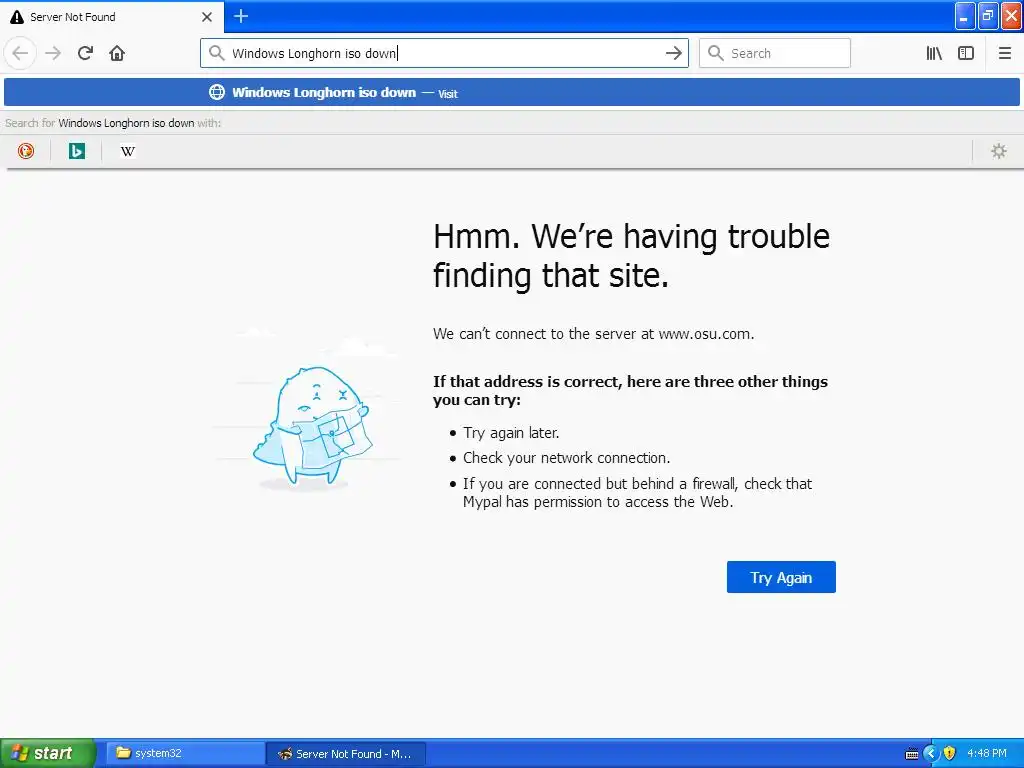
Task: Focus the address bar with Windows Longhorn text
Action: [x=444, y=53]
